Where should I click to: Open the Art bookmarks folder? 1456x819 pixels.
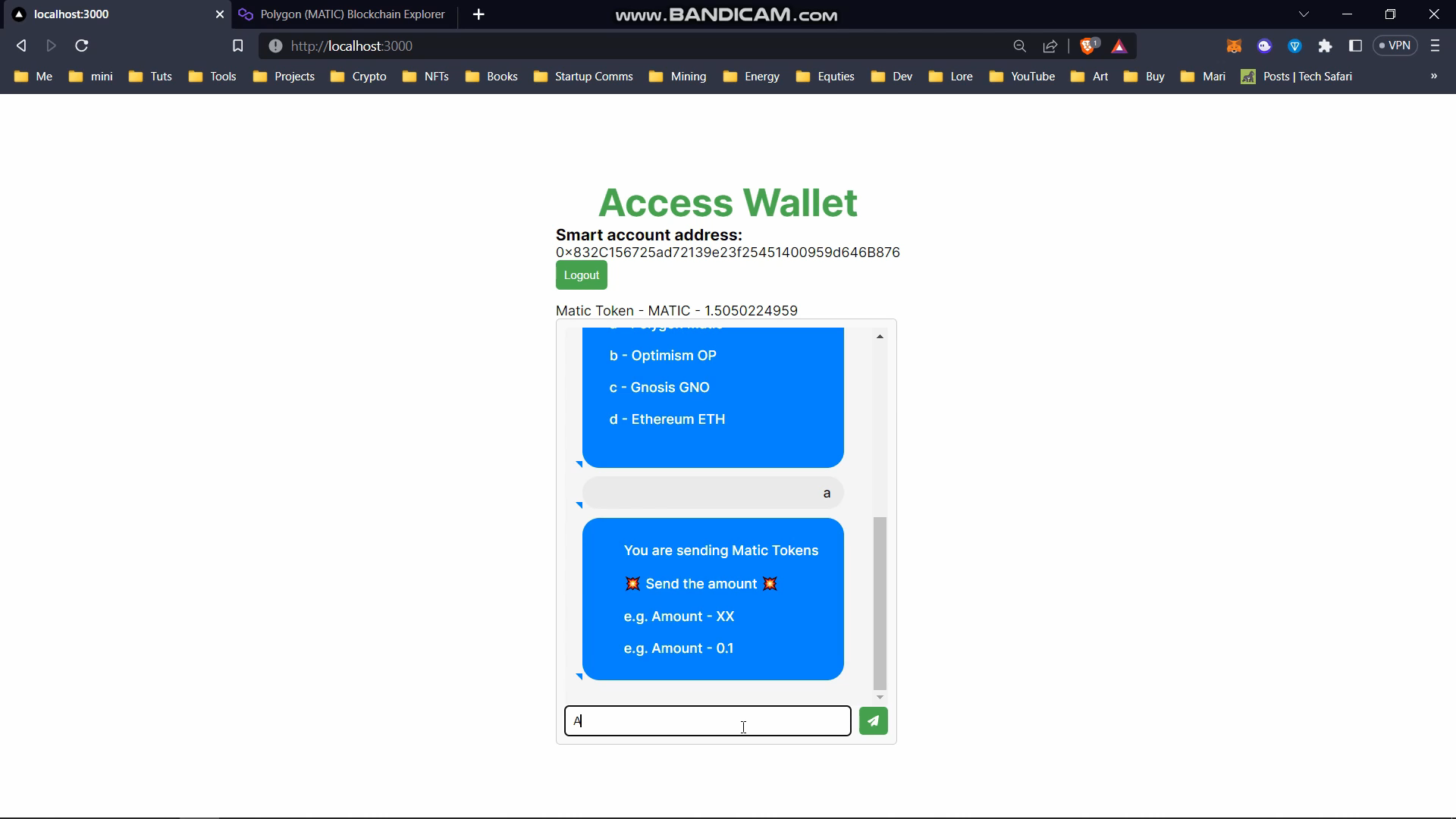pos(1090,77)
